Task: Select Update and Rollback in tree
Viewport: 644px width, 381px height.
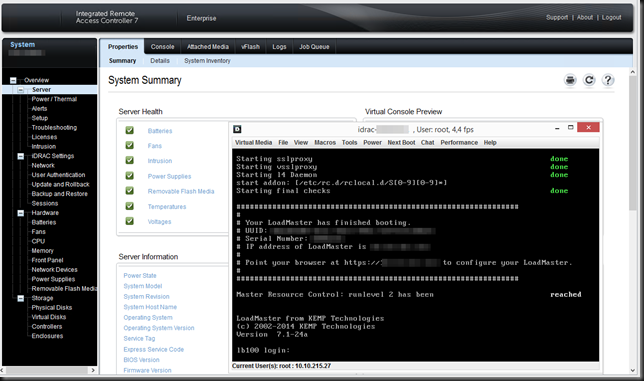Action: coord(60,184)
